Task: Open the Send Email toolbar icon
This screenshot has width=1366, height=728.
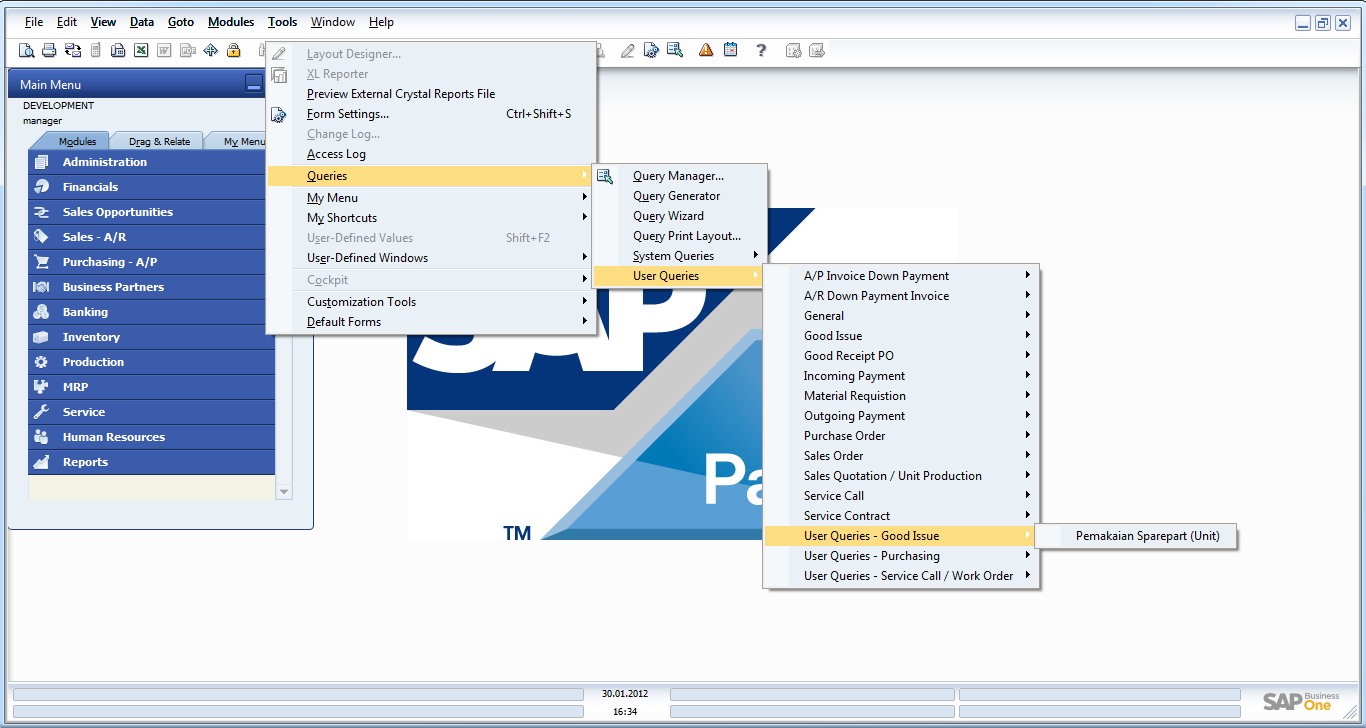Action: pyautogui.click(x=72, y=50)
